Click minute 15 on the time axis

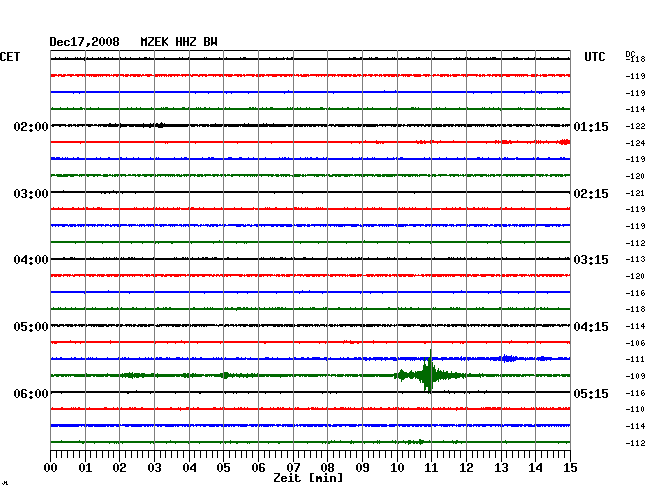pos(570,468)
